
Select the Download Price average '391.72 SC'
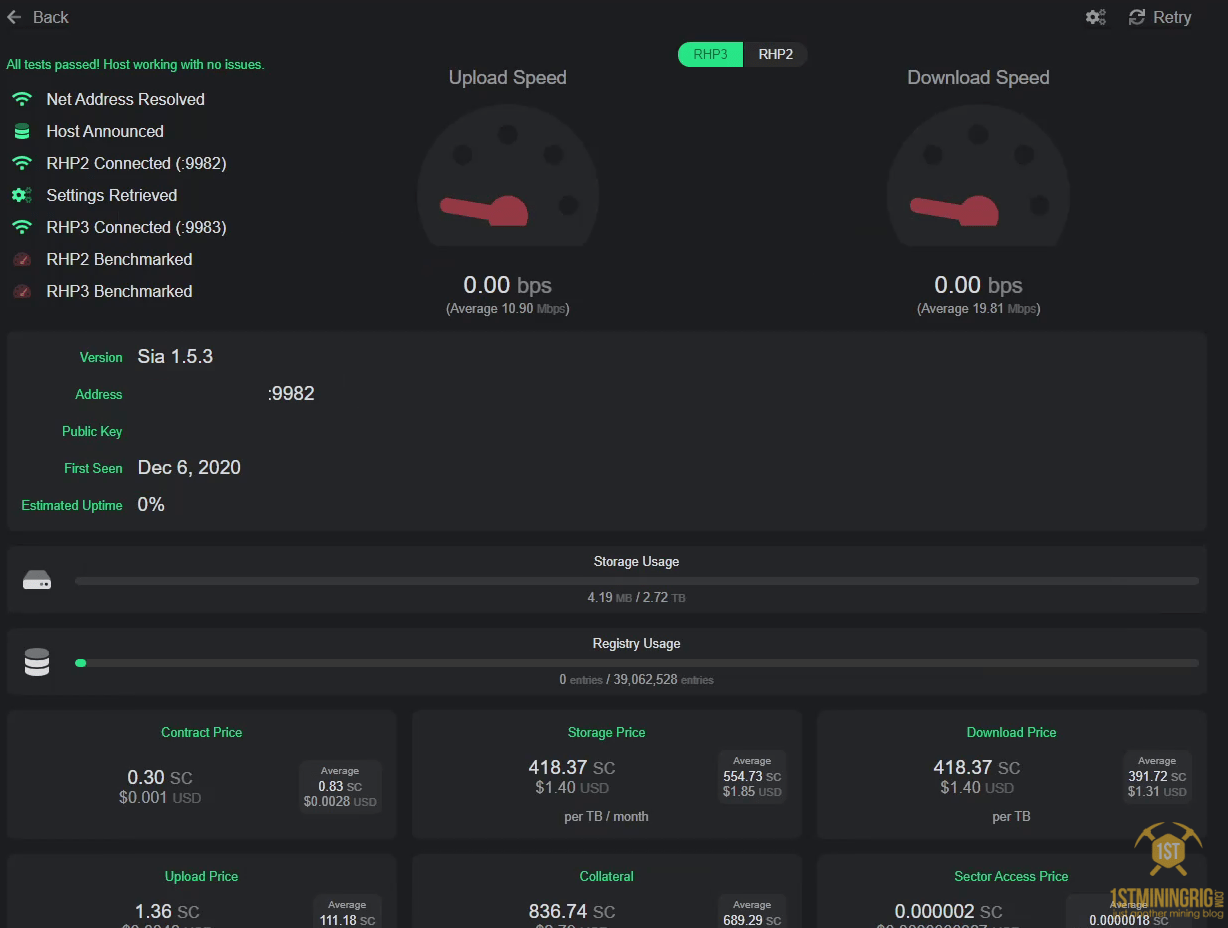point(1157,777)
